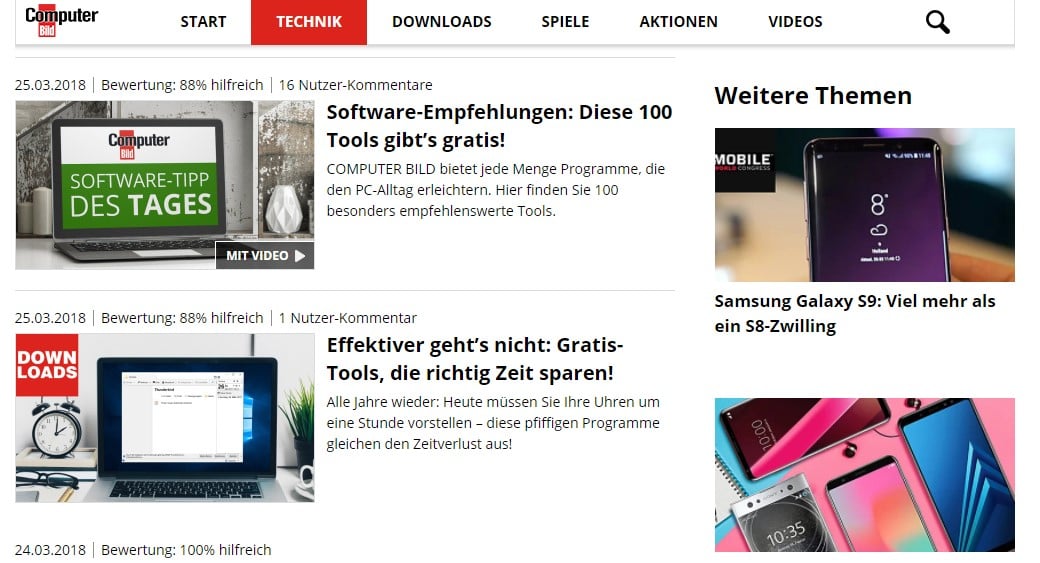
Task: Open Effektiver geht's nicht Gratis-Tools headline
Action: [x=475, y=359]
